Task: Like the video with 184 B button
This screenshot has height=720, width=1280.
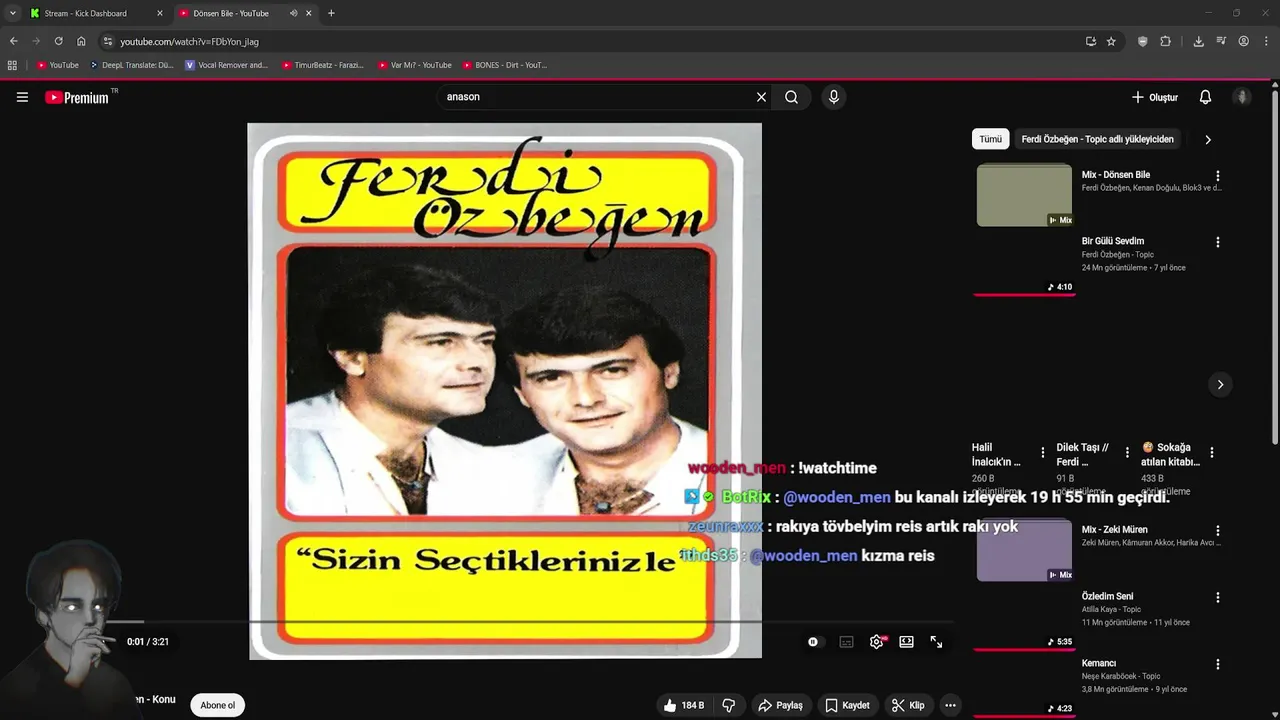Action: click(683, 705)
